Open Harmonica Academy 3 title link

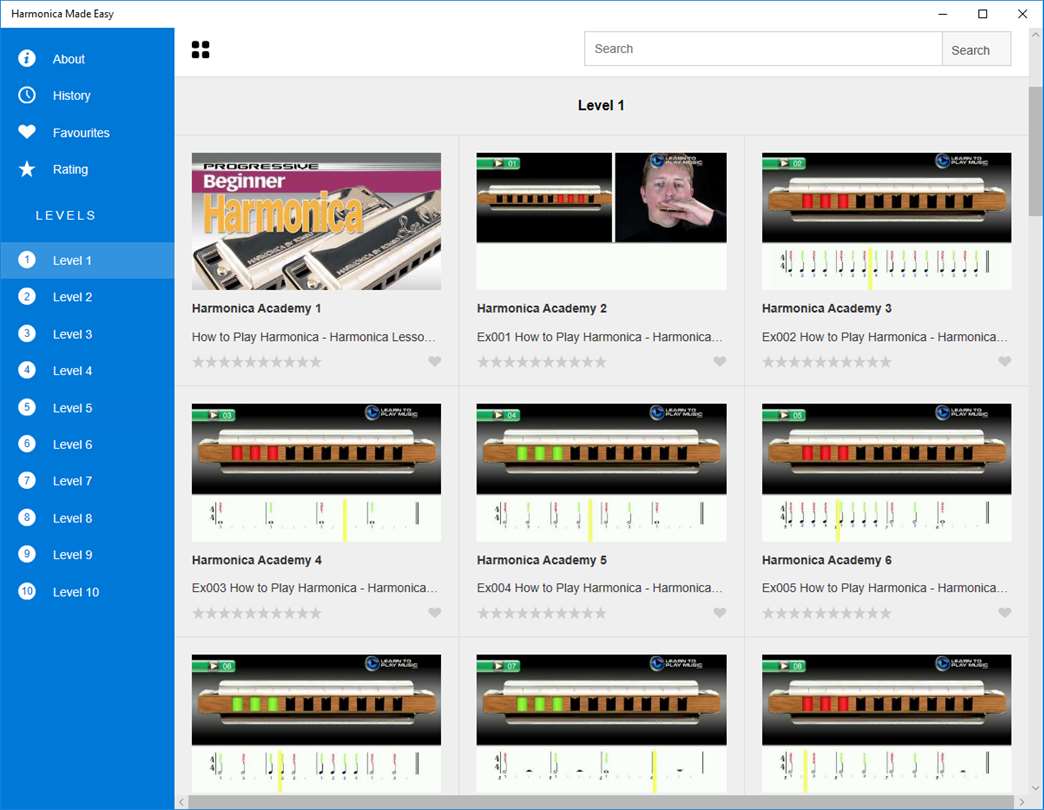point(826,308)
